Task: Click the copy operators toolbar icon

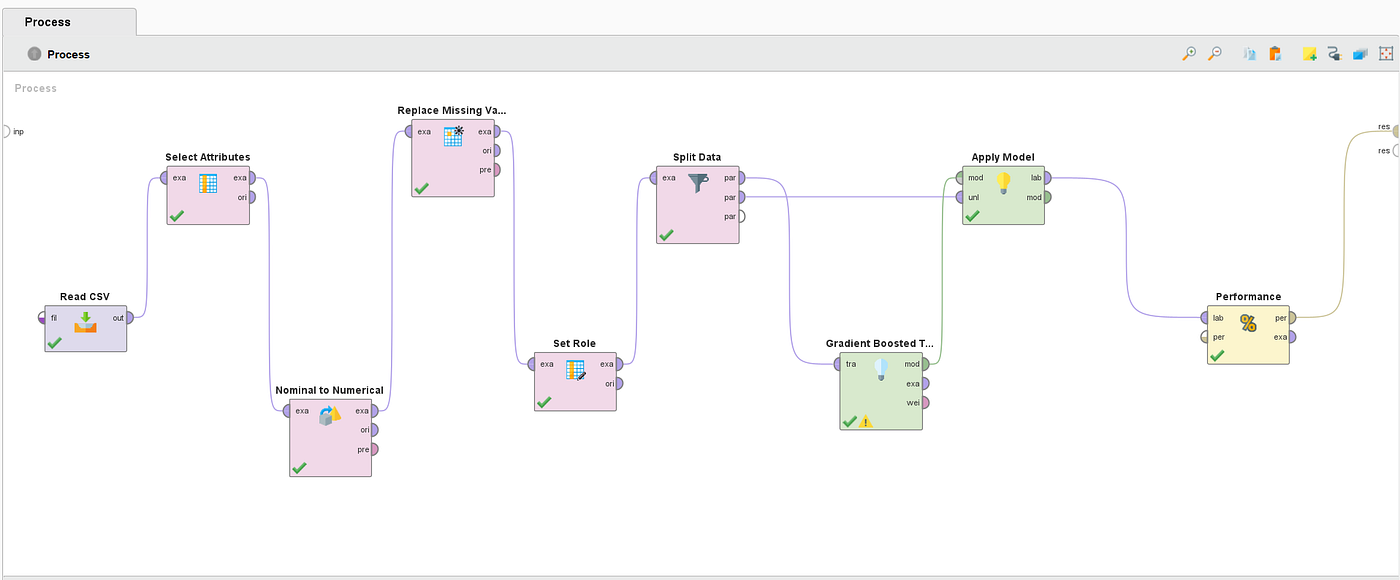Action: 1249,54
